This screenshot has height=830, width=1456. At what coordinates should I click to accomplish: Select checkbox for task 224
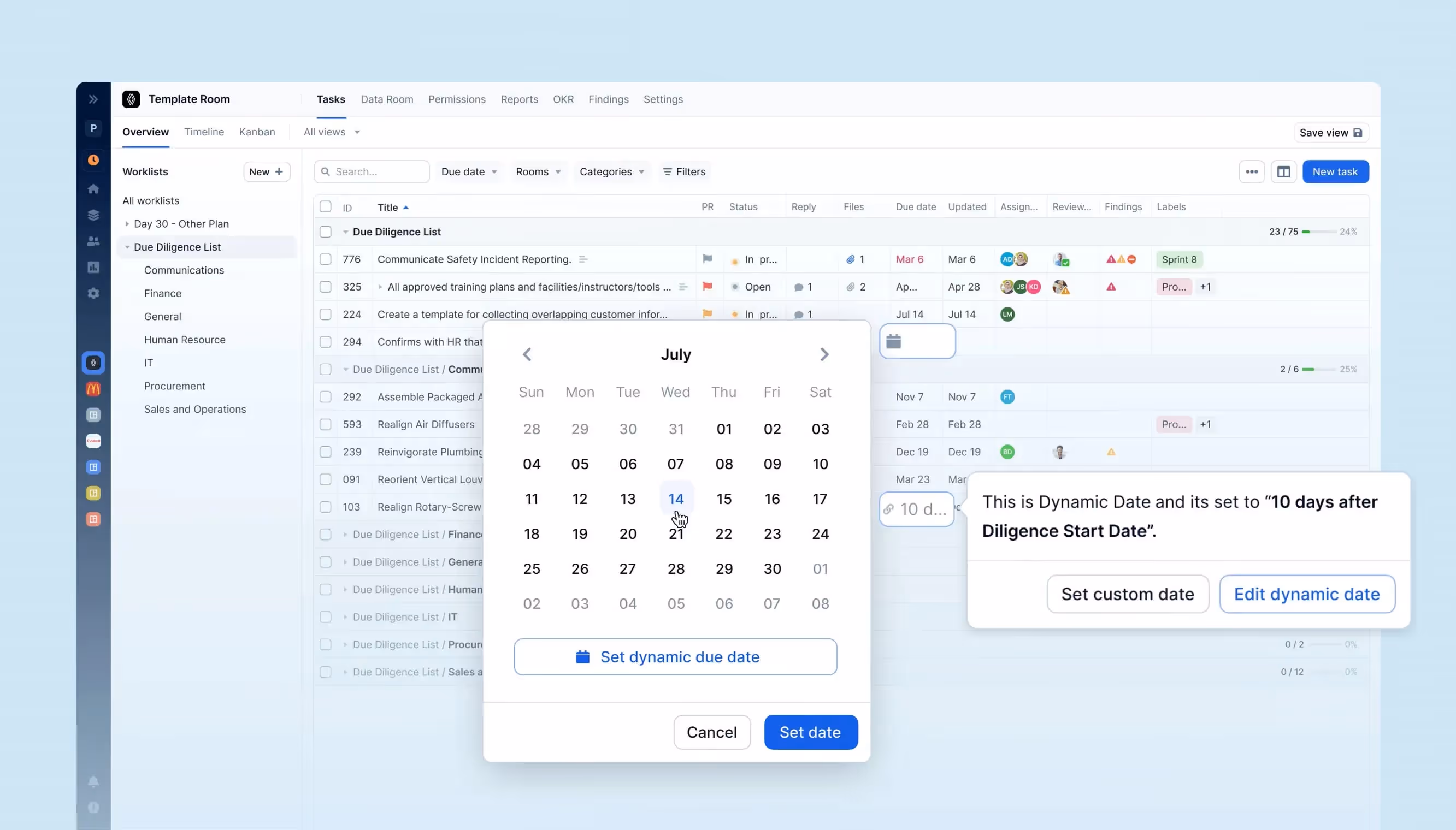pos(325,314)
